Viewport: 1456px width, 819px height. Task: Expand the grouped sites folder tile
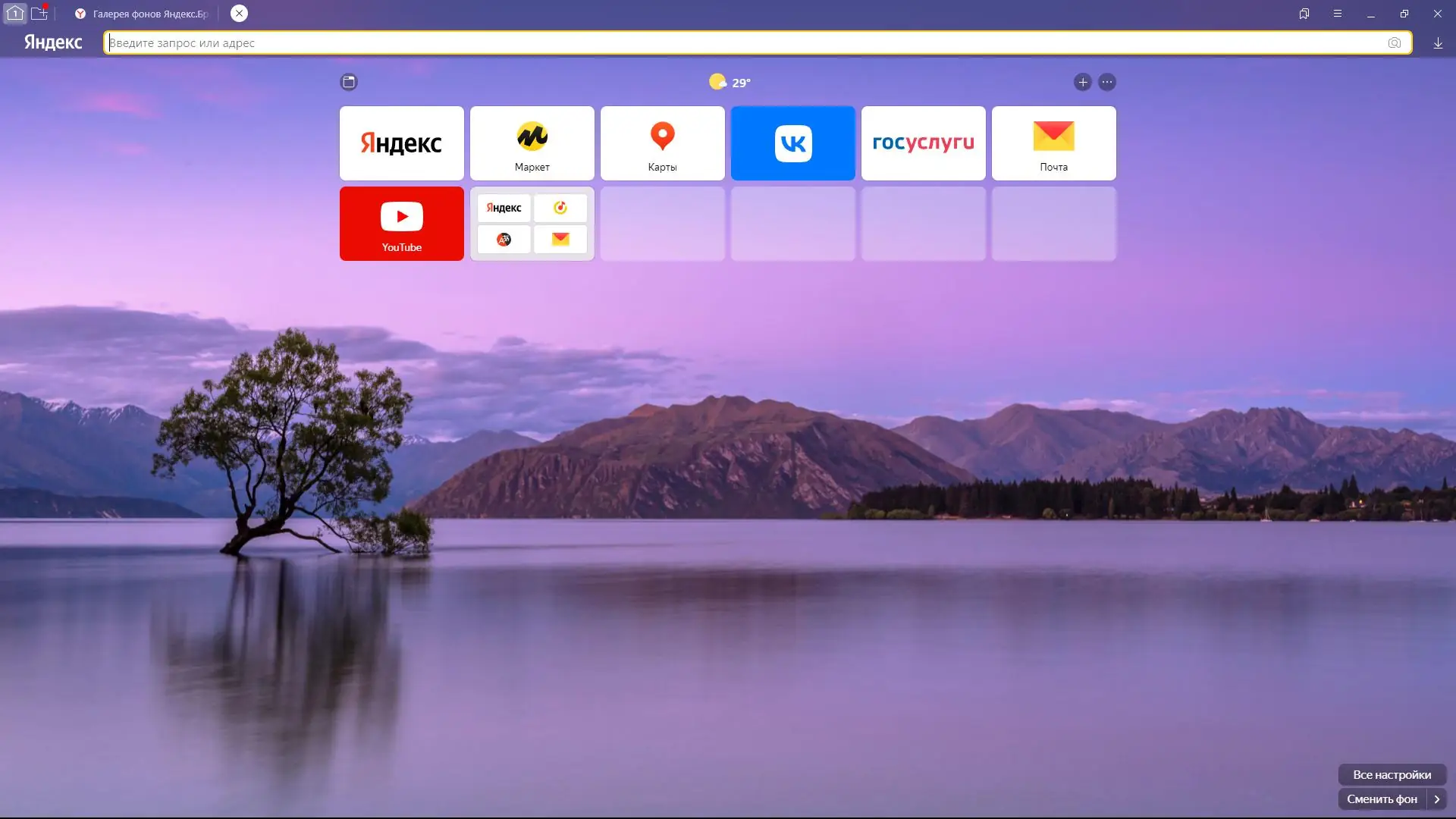[x=532, y=224]
